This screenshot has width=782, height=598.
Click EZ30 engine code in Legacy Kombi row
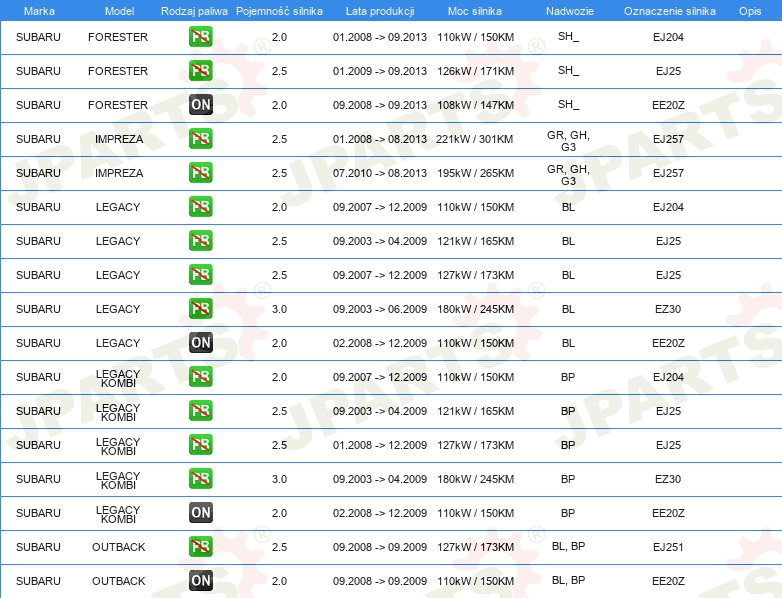(668, 479)
